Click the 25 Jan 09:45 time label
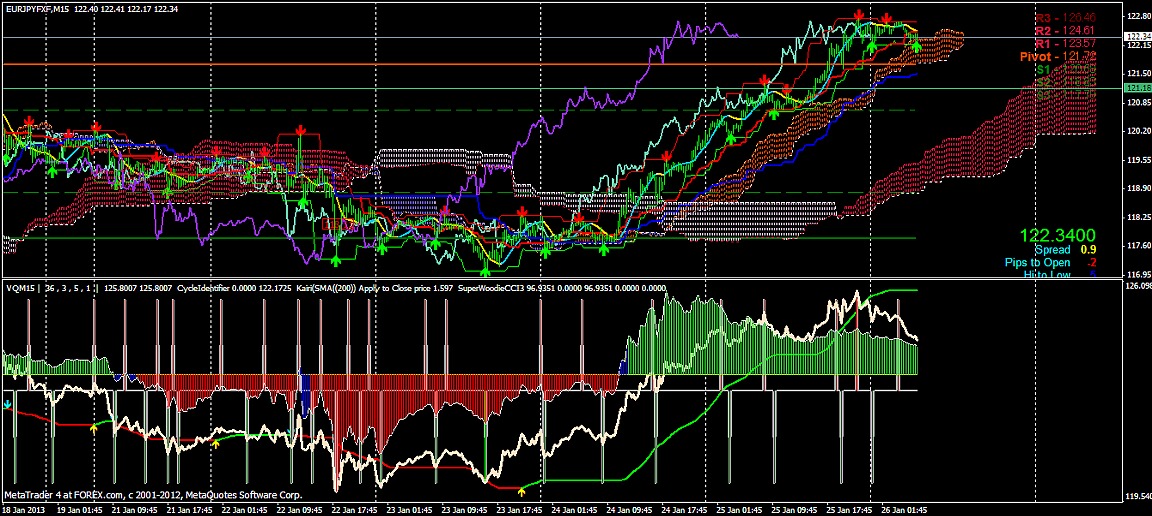The height and width of the screenshot is (516, 1152). click(794, 509)
